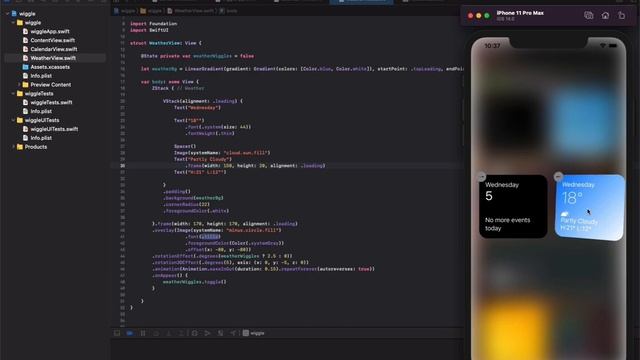Click the 'No more events today' text
The image size is (640, 360).
[x=507, y=224]
